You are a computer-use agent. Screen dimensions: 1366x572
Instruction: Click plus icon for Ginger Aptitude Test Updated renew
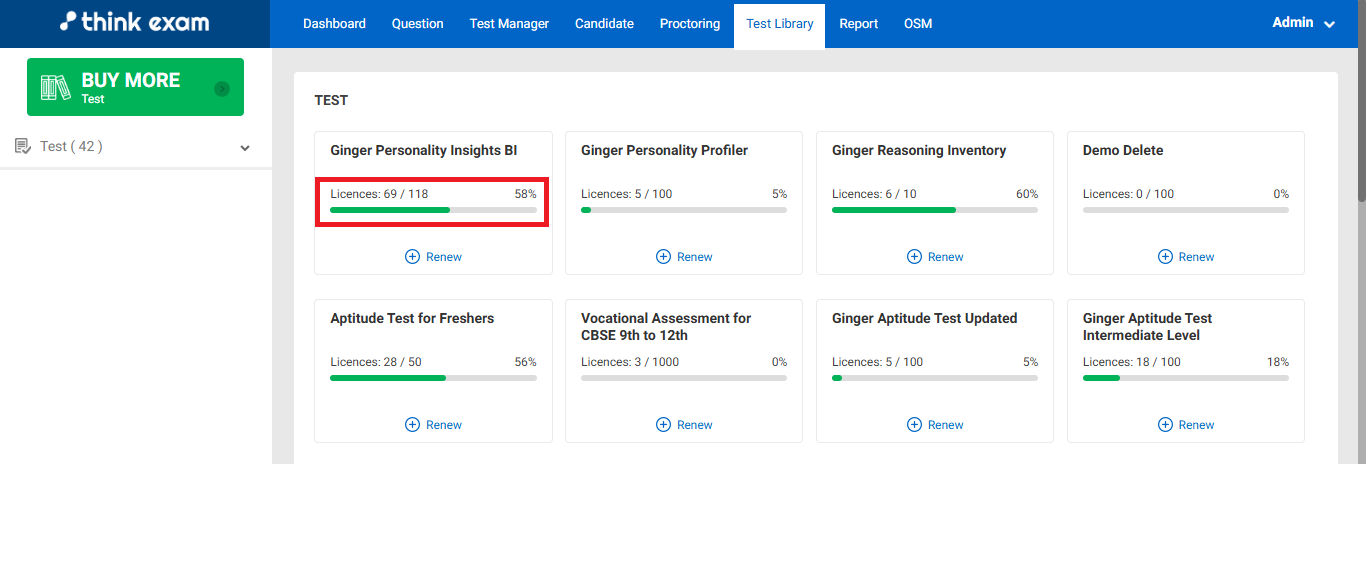(914, 425)
